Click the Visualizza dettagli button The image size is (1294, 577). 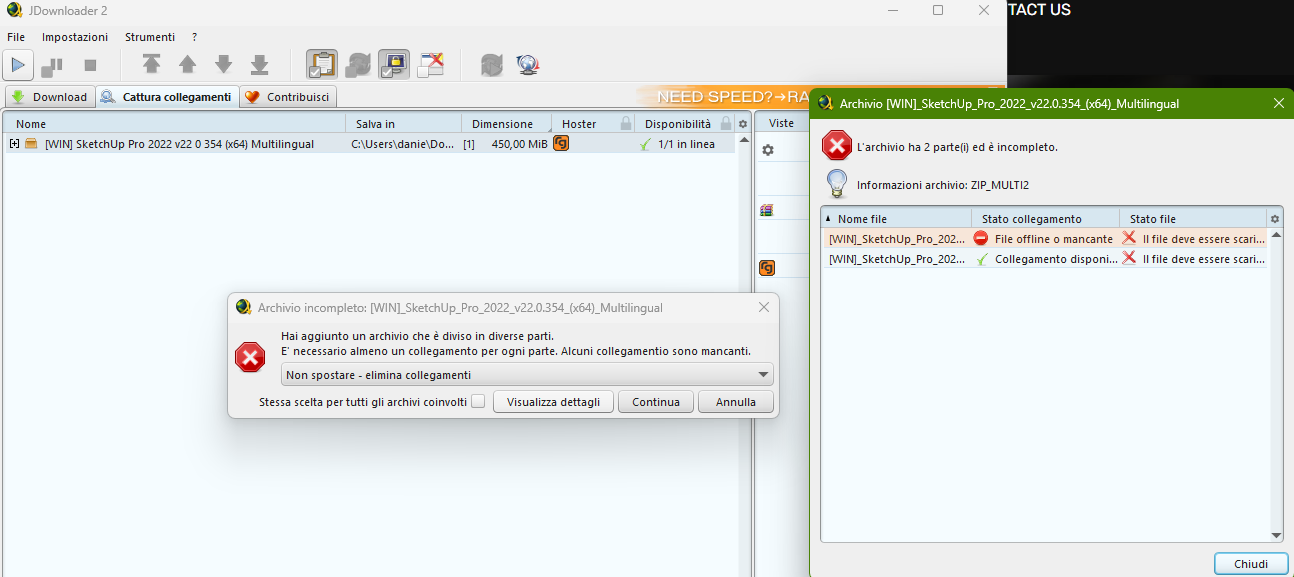553,402
